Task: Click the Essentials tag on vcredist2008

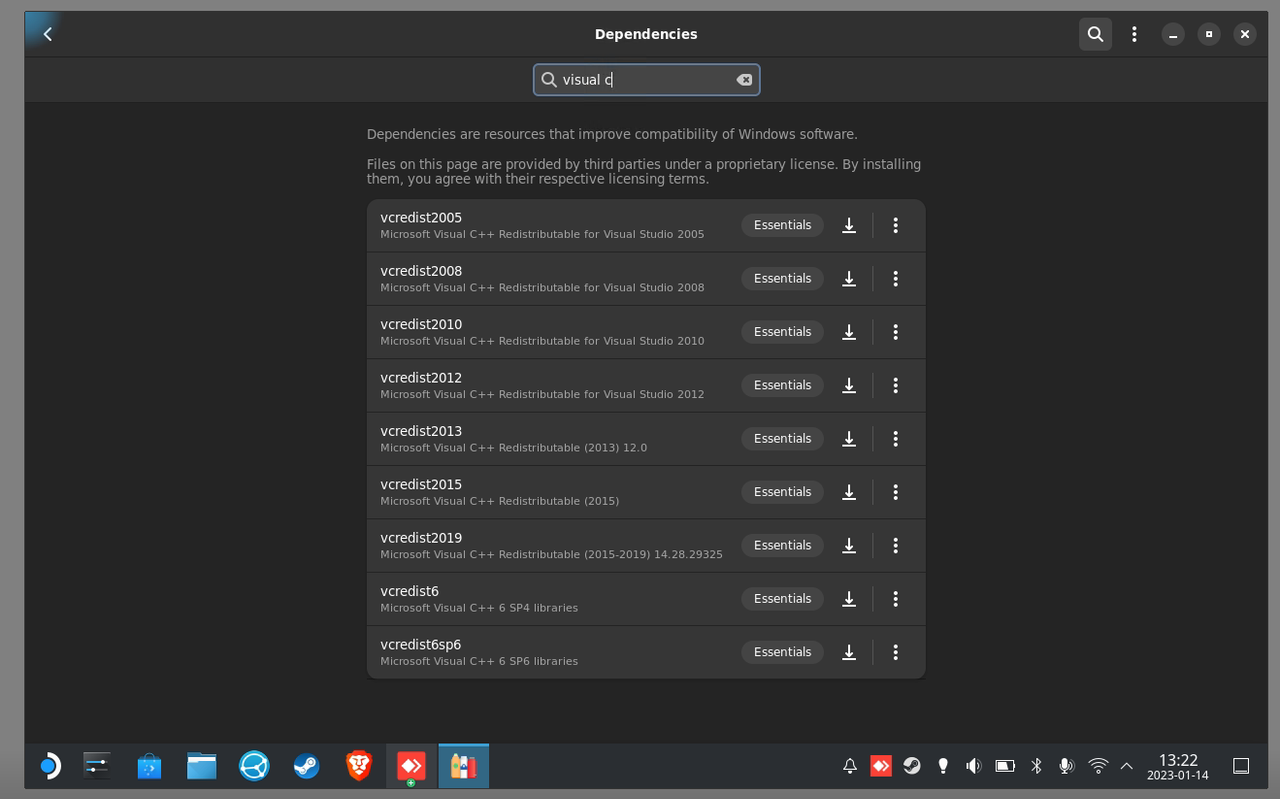Action: tap(782, 278)
